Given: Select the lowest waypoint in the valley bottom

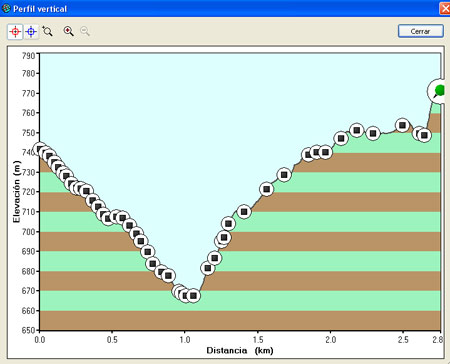Looking at the screenshot, I should click(x=193, y=296).
